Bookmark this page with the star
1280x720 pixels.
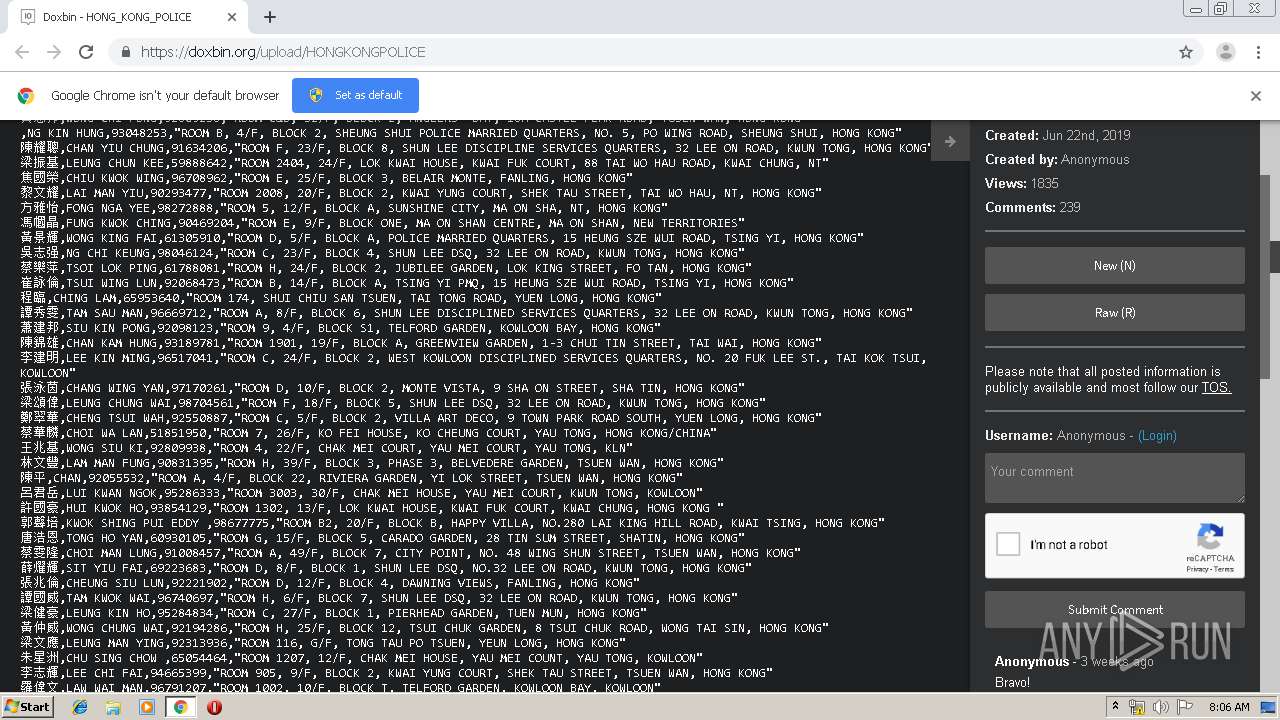click(x=1186, y=52)
